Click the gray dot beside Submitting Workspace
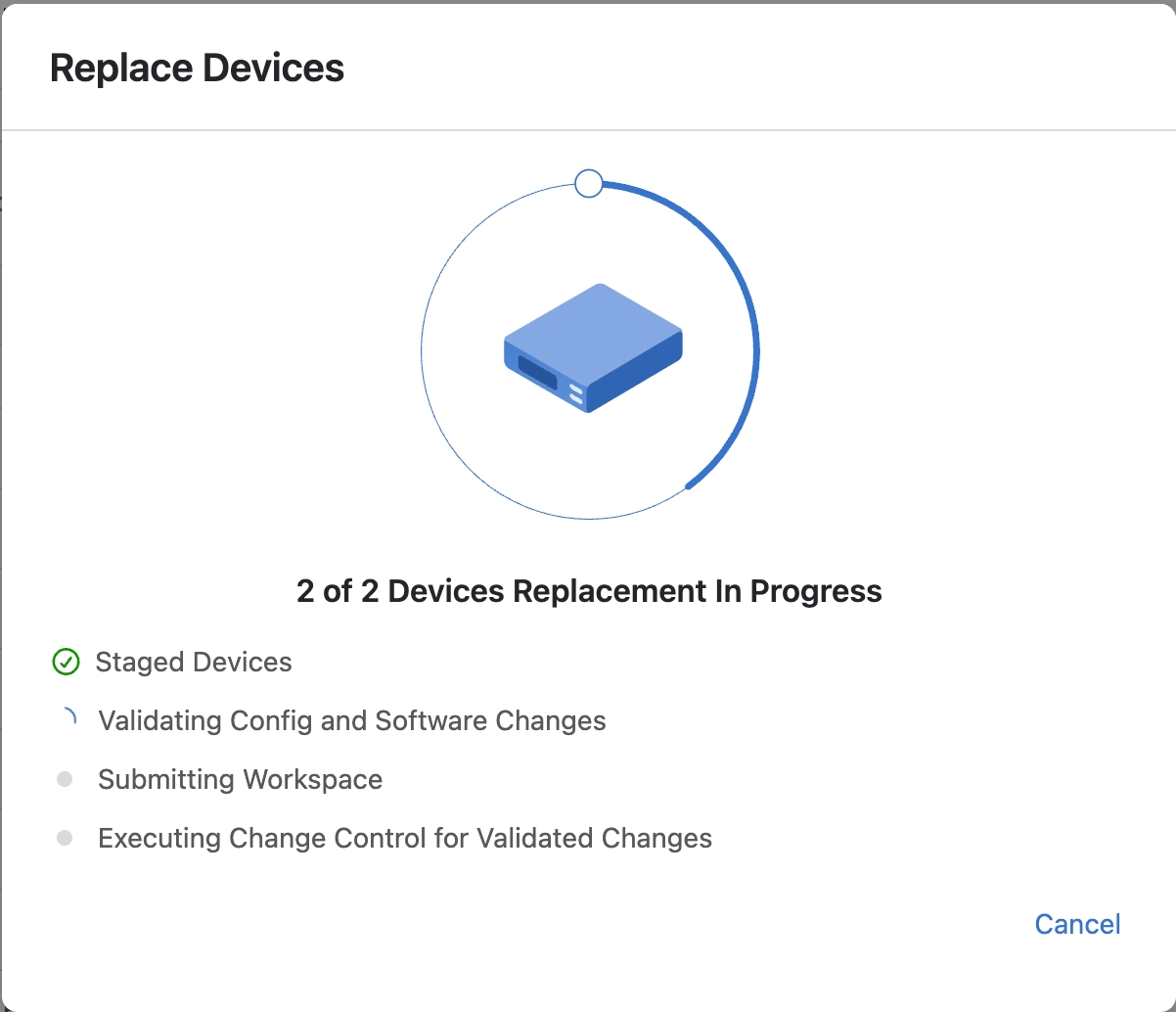Image resolution: width=1176 pixels, height=1012 pixels. [65, 779]
